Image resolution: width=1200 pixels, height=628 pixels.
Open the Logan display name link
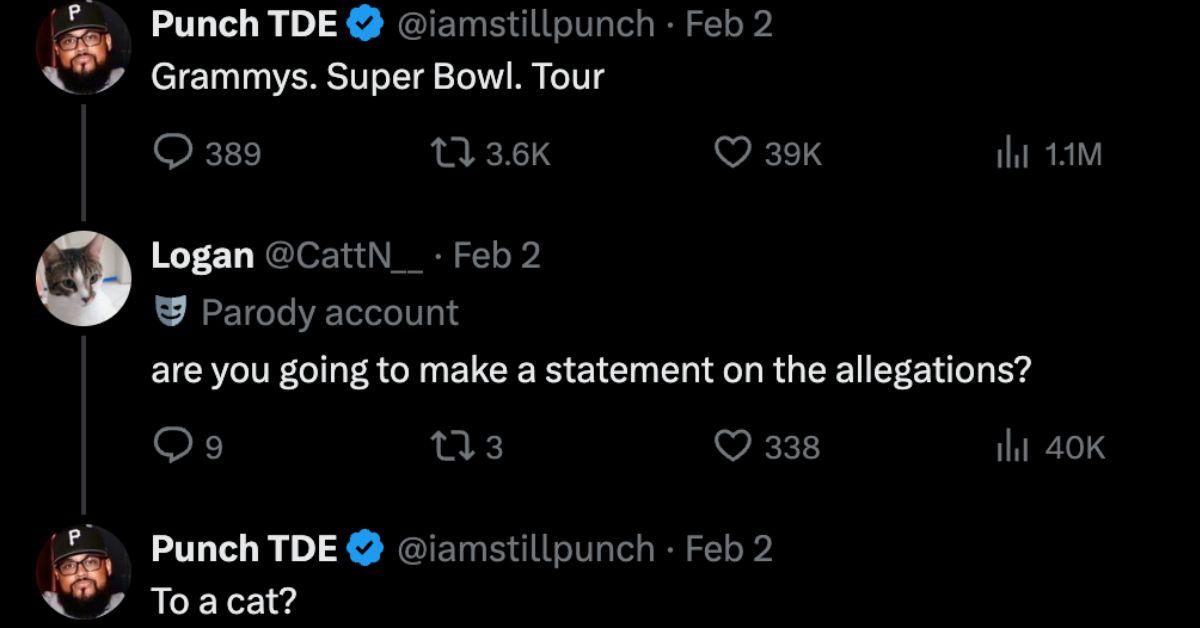(x=202, y=256)
